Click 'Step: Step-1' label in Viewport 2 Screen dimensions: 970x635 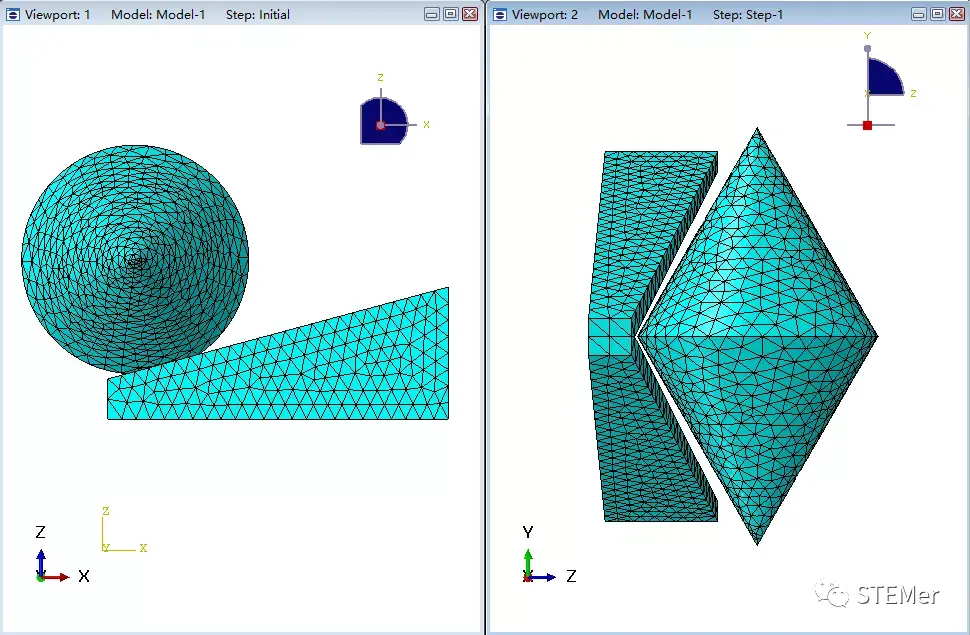748,14
